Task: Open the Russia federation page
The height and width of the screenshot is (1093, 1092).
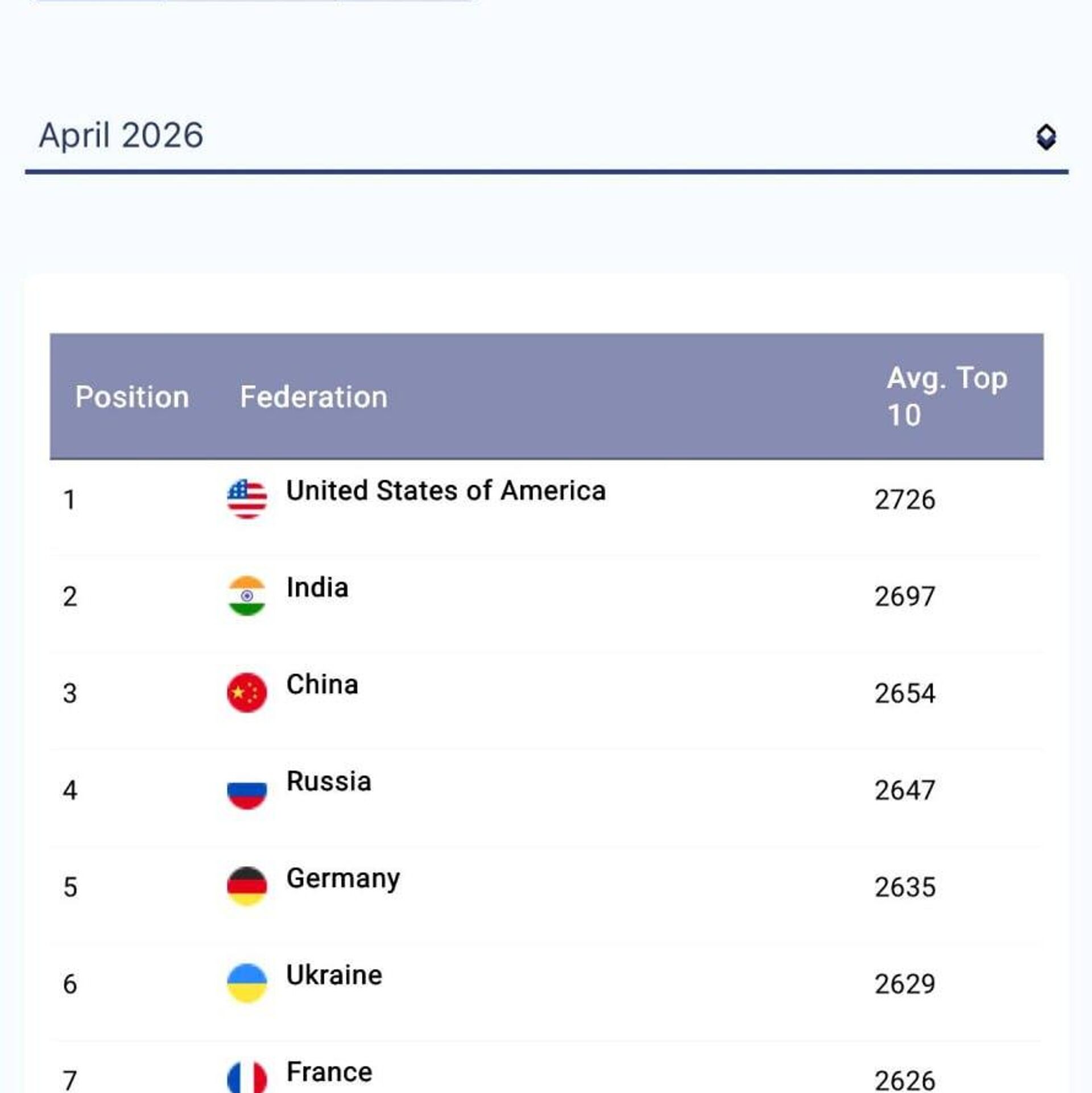Action: click(x=329, y=781)
